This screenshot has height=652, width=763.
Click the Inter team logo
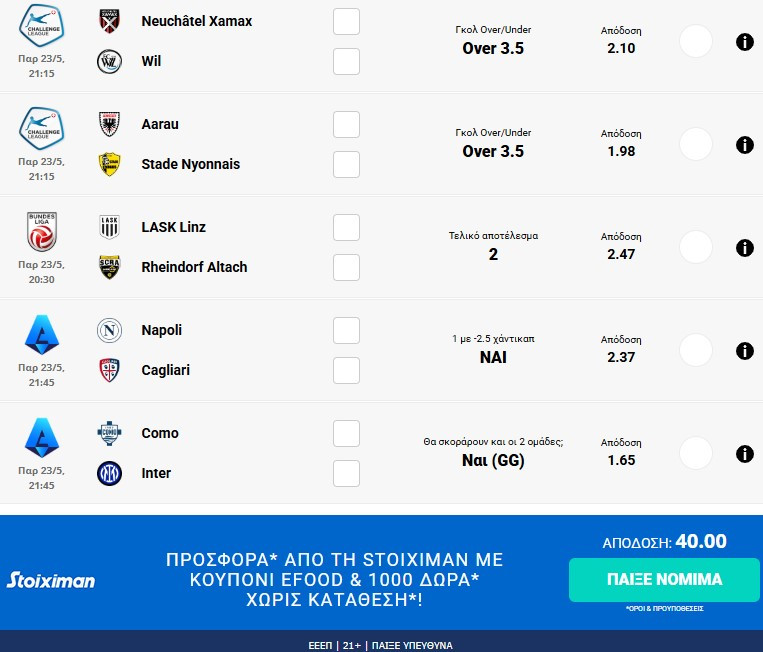109,473
